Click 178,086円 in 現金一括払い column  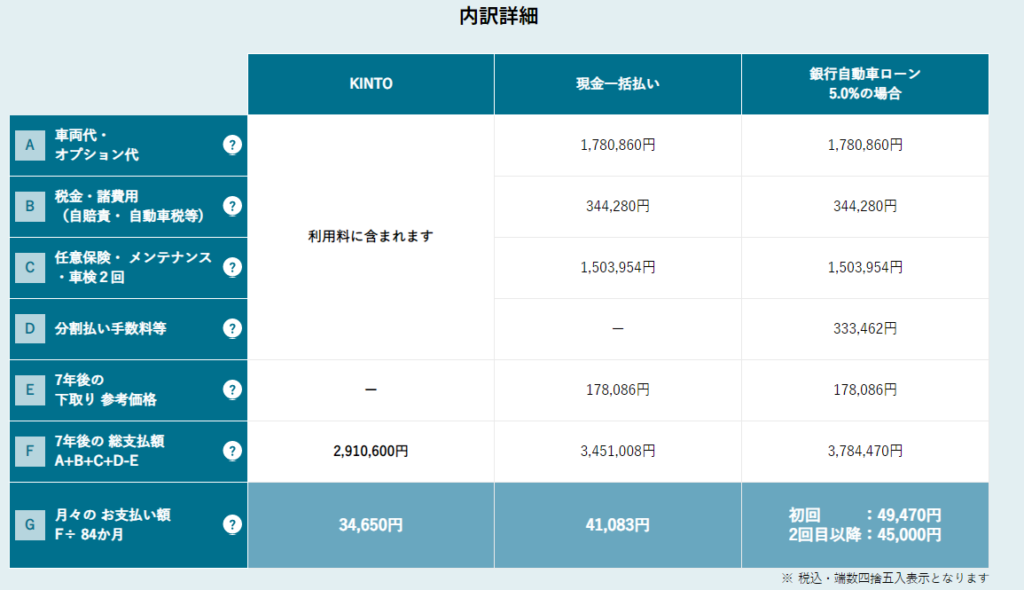pyautogui.click(x=618, y=390)
